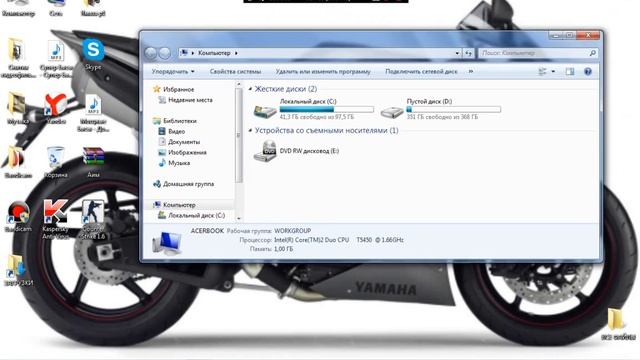Click navigation pane scrollbar down arrow
This screenshot has width=640, height=360.
[x=239, y=219]
